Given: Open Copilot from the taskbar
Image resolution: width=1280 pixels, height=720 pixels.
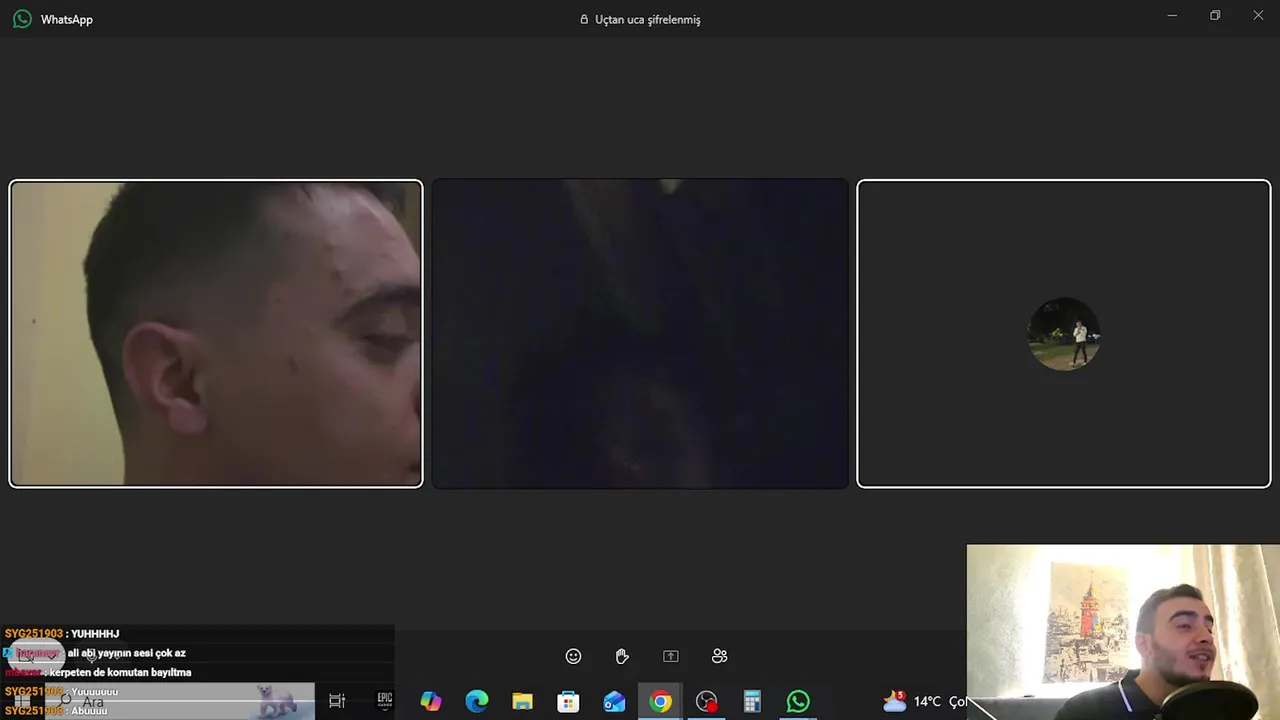Looking at the screenshot, I should click(x=431, y=701).
